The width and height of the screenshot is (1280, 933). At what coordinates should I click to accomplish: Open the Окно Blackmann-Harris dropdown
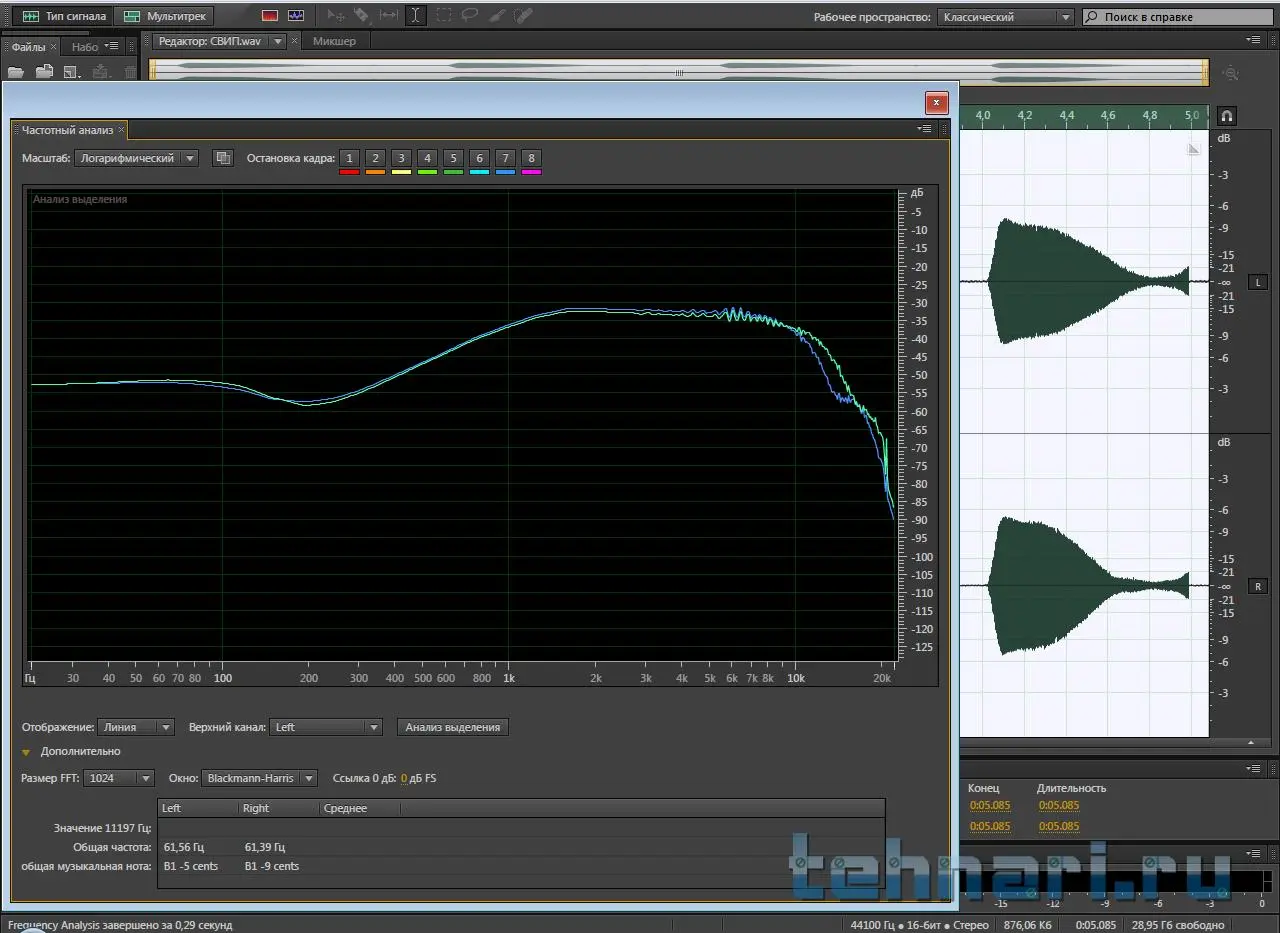pos(259,778)
